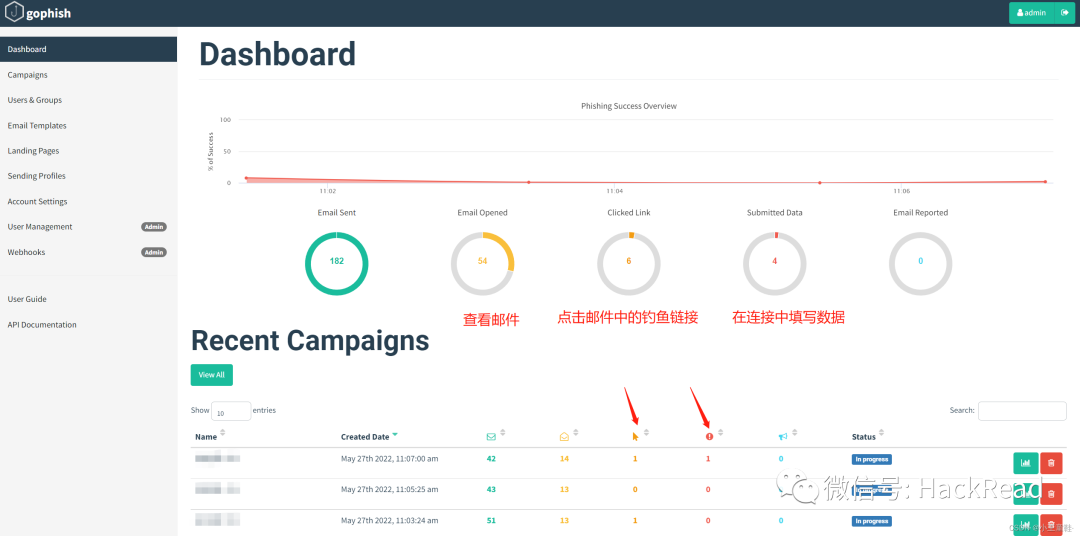
Task: Click the logout icon in top bar
Action: pos(1063,13)
